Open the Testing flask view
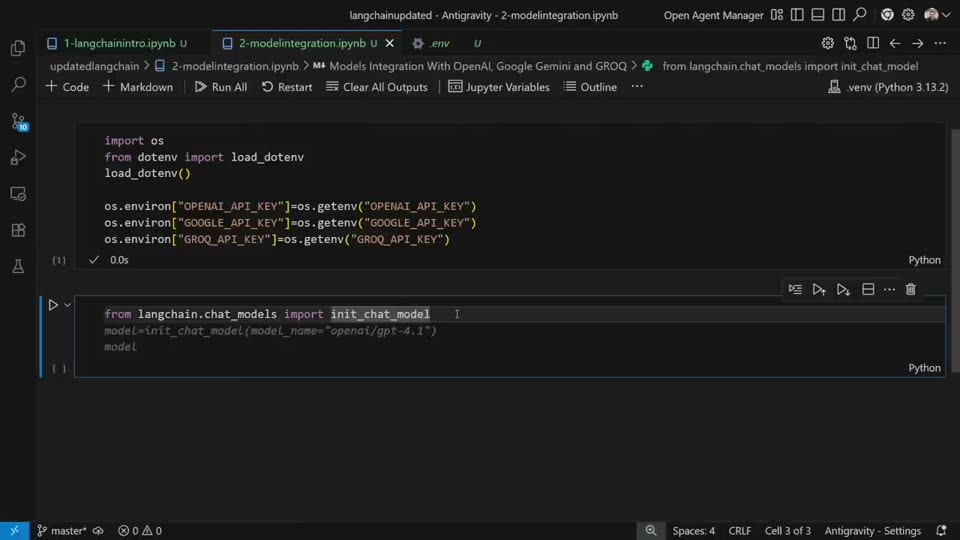 click(18, 266)
